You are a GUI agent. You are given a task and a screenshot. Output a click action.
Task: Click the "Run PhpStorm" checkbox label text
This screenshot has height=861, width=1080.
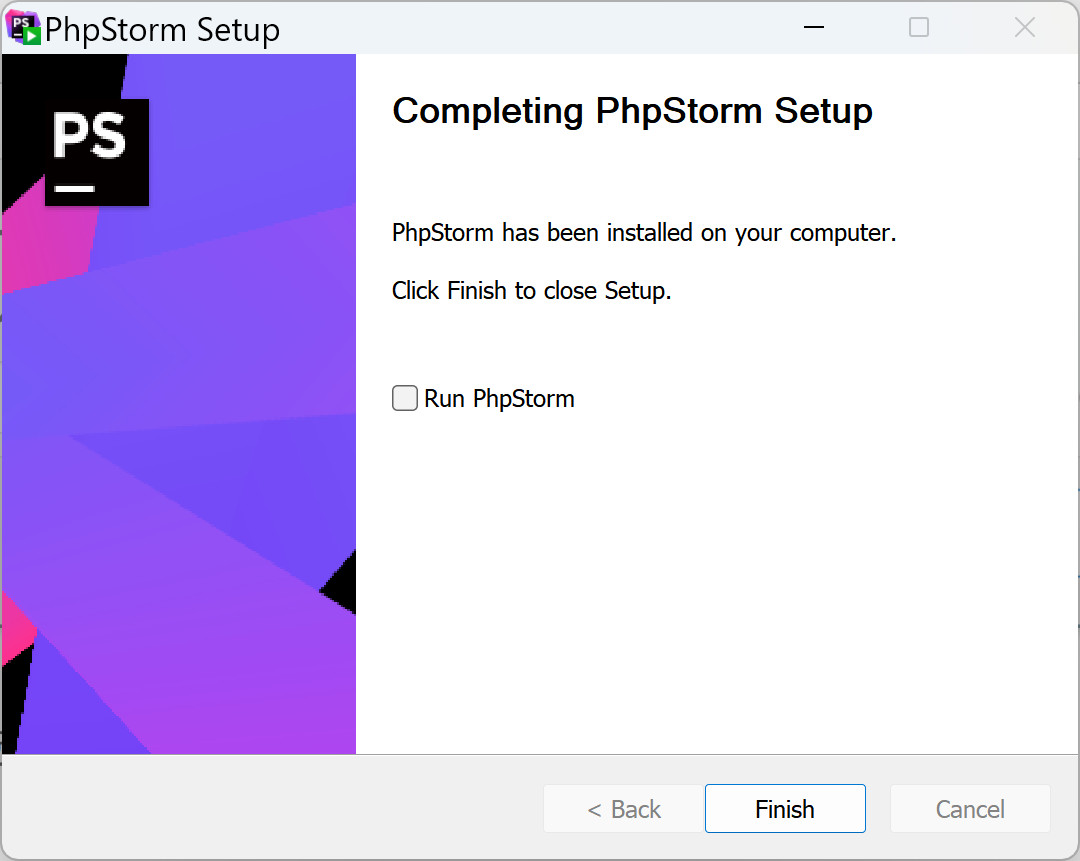point(499,399)
